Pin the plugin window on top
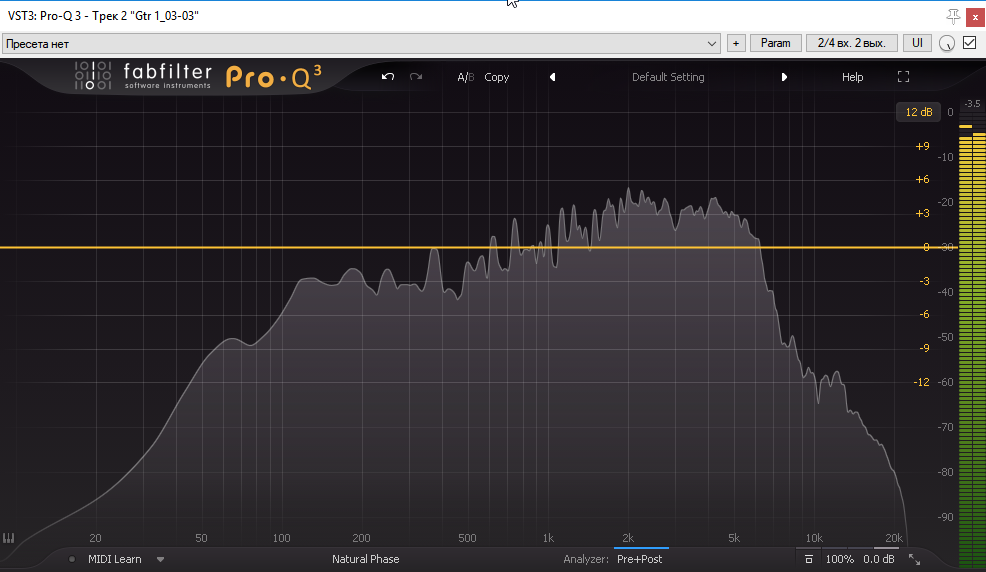This screenshot has width=986, height=572. click(953, 16)
